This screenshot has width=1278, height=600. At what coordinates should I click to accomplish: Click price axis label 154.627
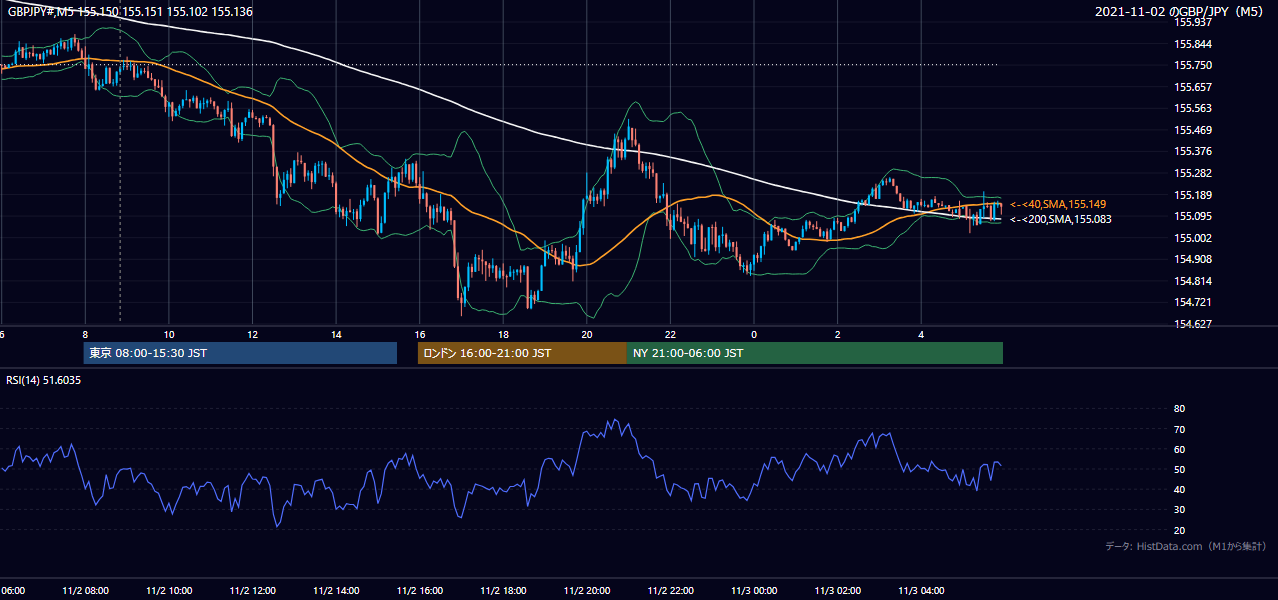click(x=1193, y=324)
